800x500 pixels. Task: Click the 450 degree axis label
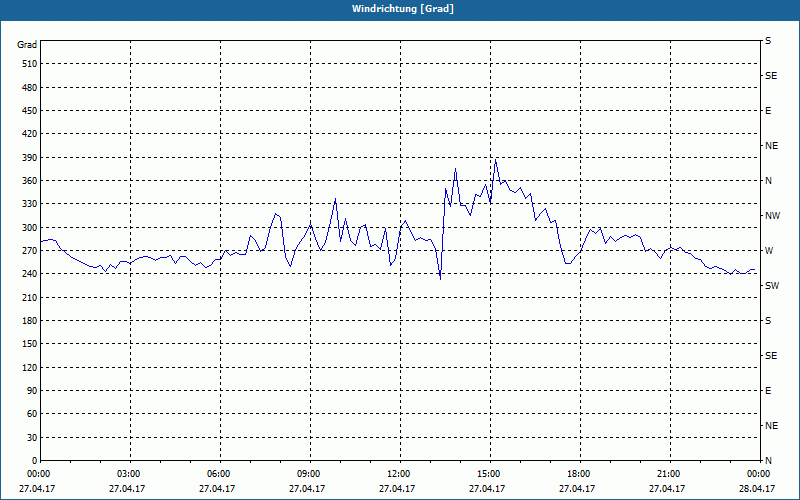pos(30,111)
